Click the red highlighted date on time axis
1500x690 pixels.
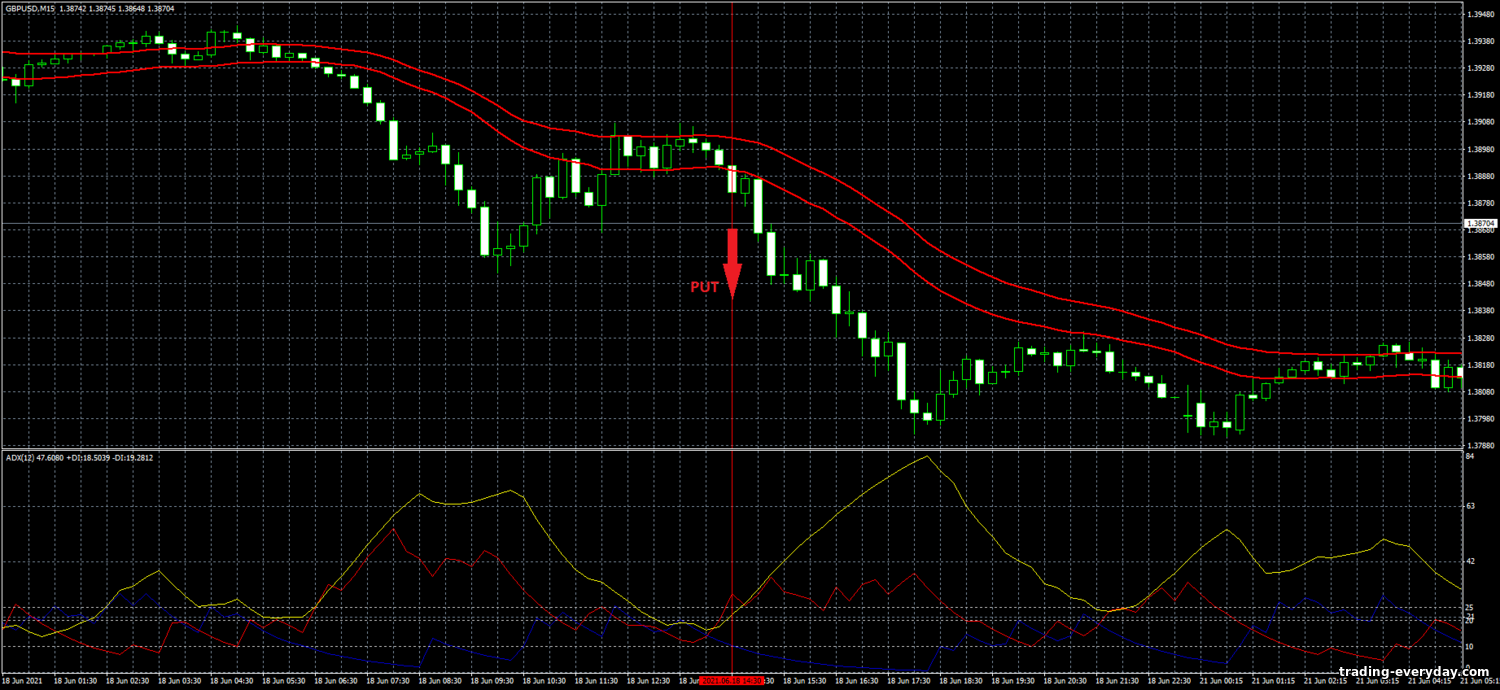pyautogui.click(x=733, y=680)
